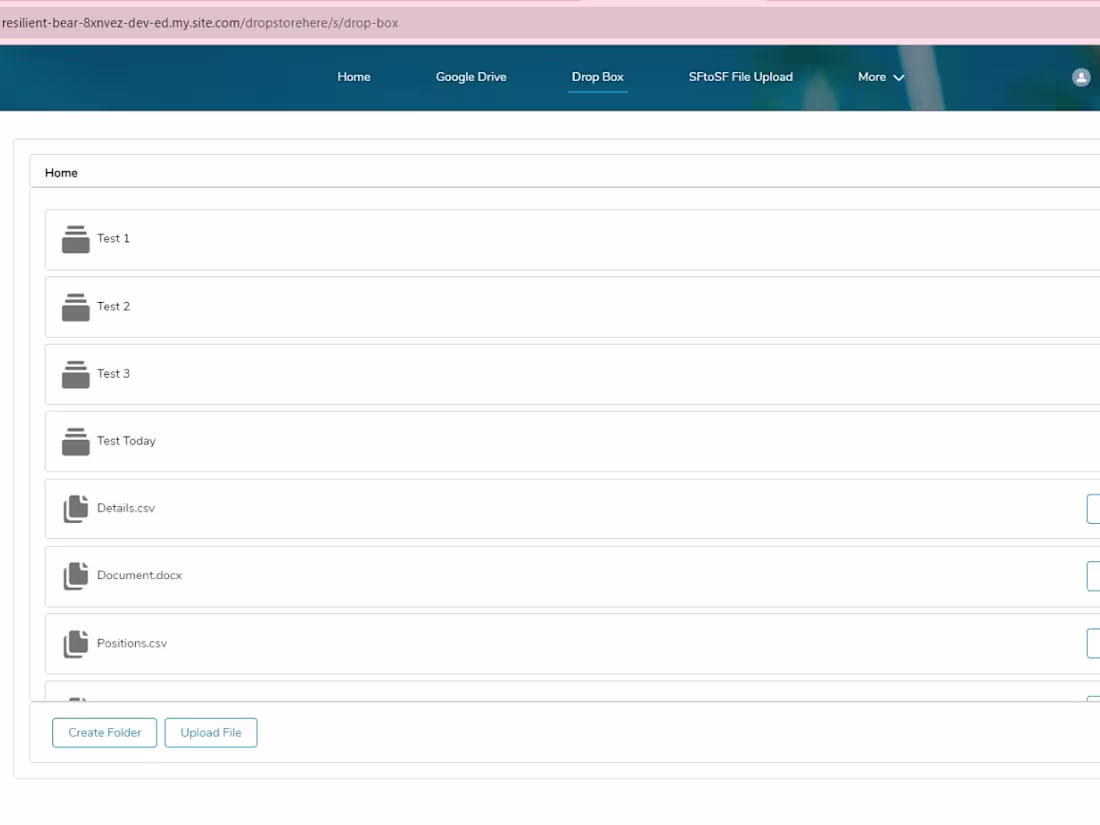Select the Home navigation item
Screen dimensions: 1100x825
354,77
